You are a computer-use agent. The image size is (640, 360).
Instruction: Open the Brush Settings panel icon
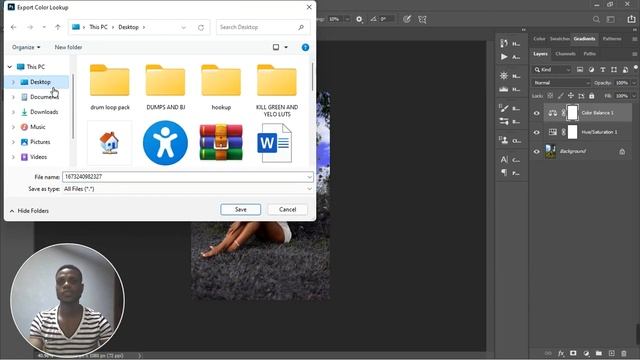pos(504,108)
